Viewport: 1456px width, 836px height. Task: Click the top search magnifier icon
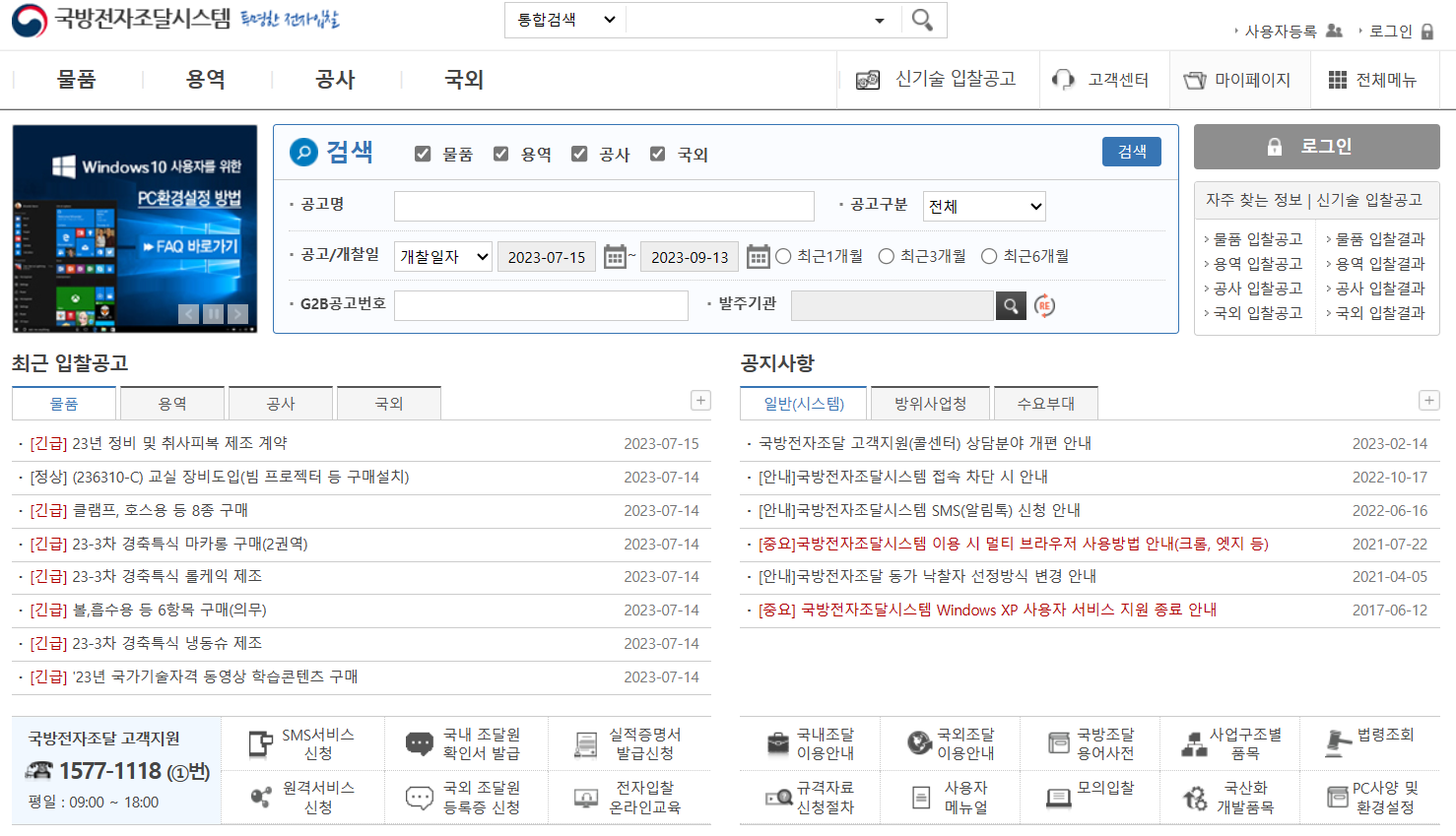(923, 19)
